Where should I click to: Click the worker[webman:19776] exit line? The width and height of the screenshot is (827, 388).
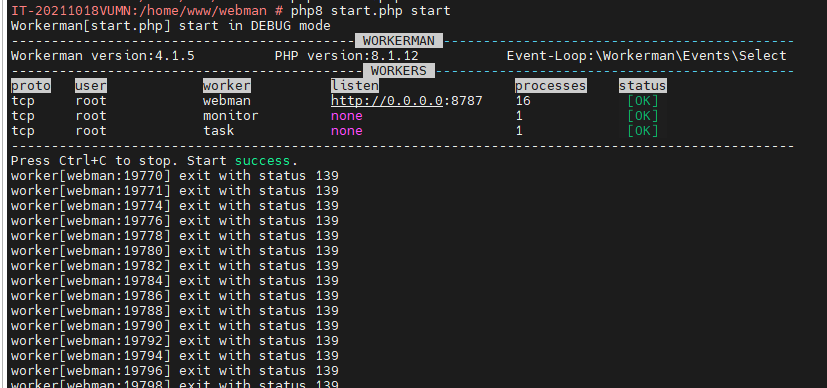175,220
